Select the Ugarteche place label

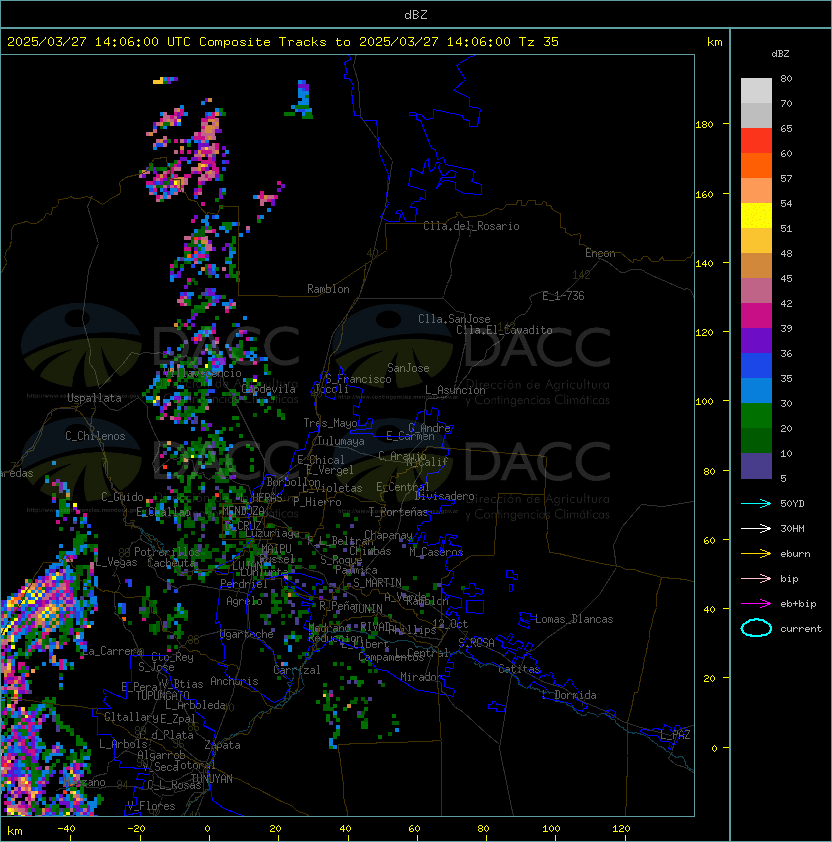[247, 634]
